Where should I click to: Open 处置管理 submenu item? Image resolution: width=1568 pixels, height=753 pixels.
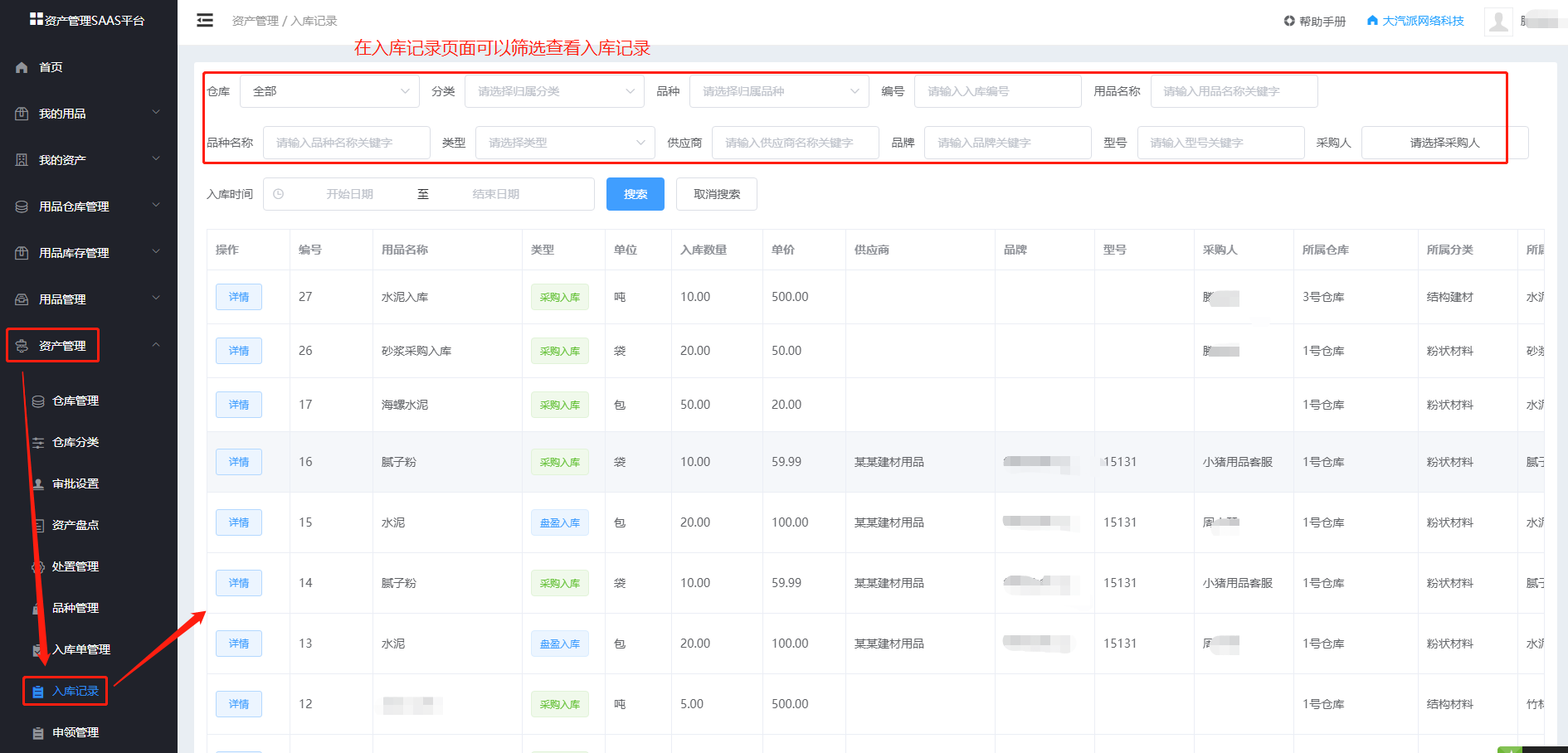pyautogui.click(x=75, y=566)
